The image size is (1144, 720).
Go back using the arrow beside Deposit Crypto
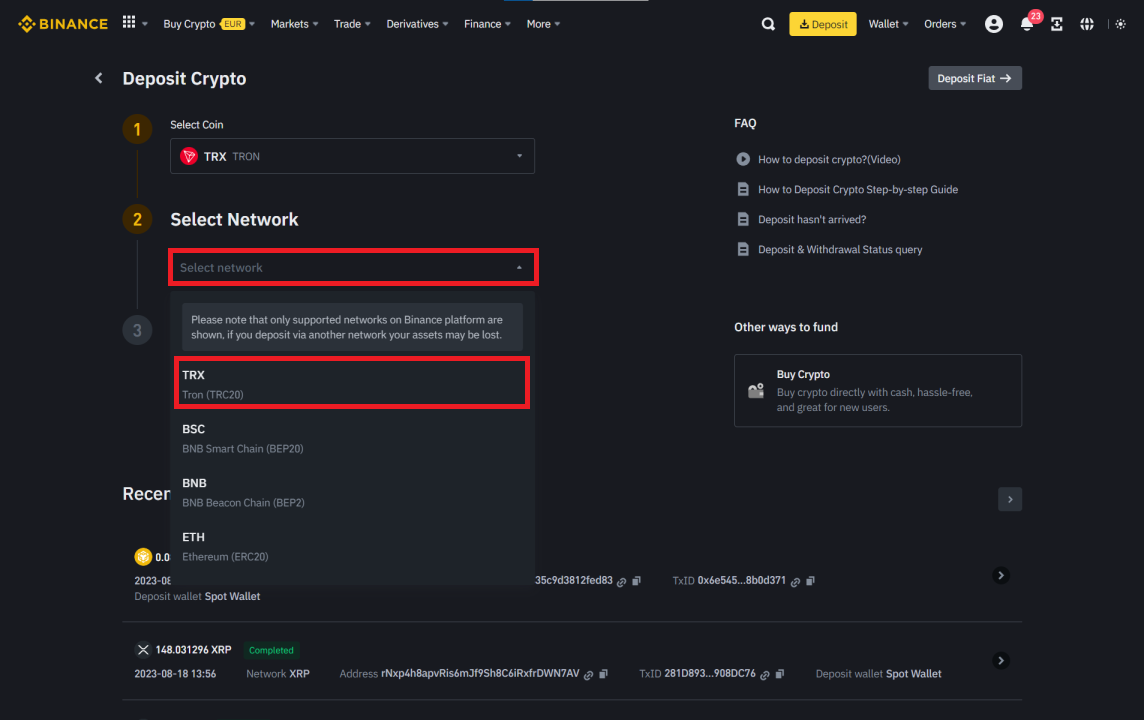98,78
